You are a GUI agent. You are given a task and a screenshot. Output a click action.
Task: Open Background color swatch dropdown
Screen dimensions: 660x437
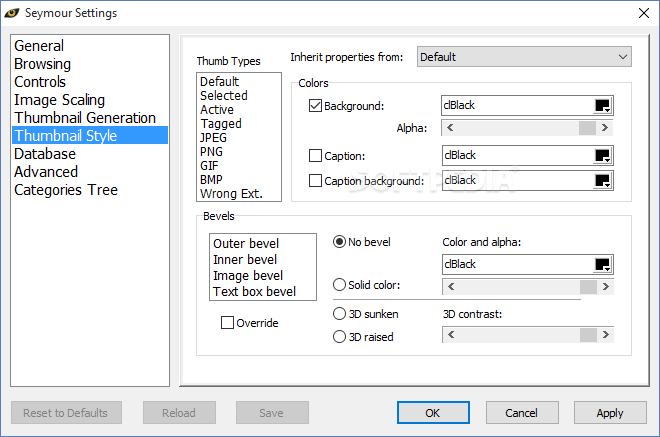coord(602,106)
